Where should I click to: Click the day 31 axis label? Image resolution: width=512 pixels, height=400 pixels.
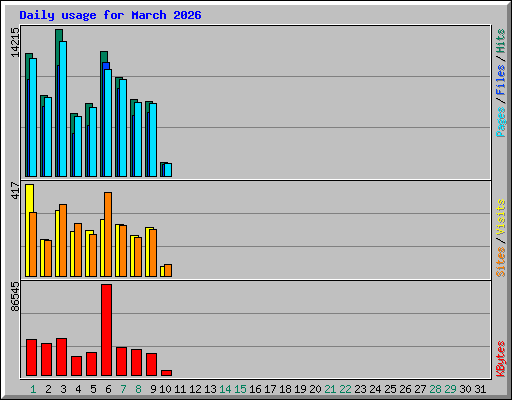(x=480, y=389)
